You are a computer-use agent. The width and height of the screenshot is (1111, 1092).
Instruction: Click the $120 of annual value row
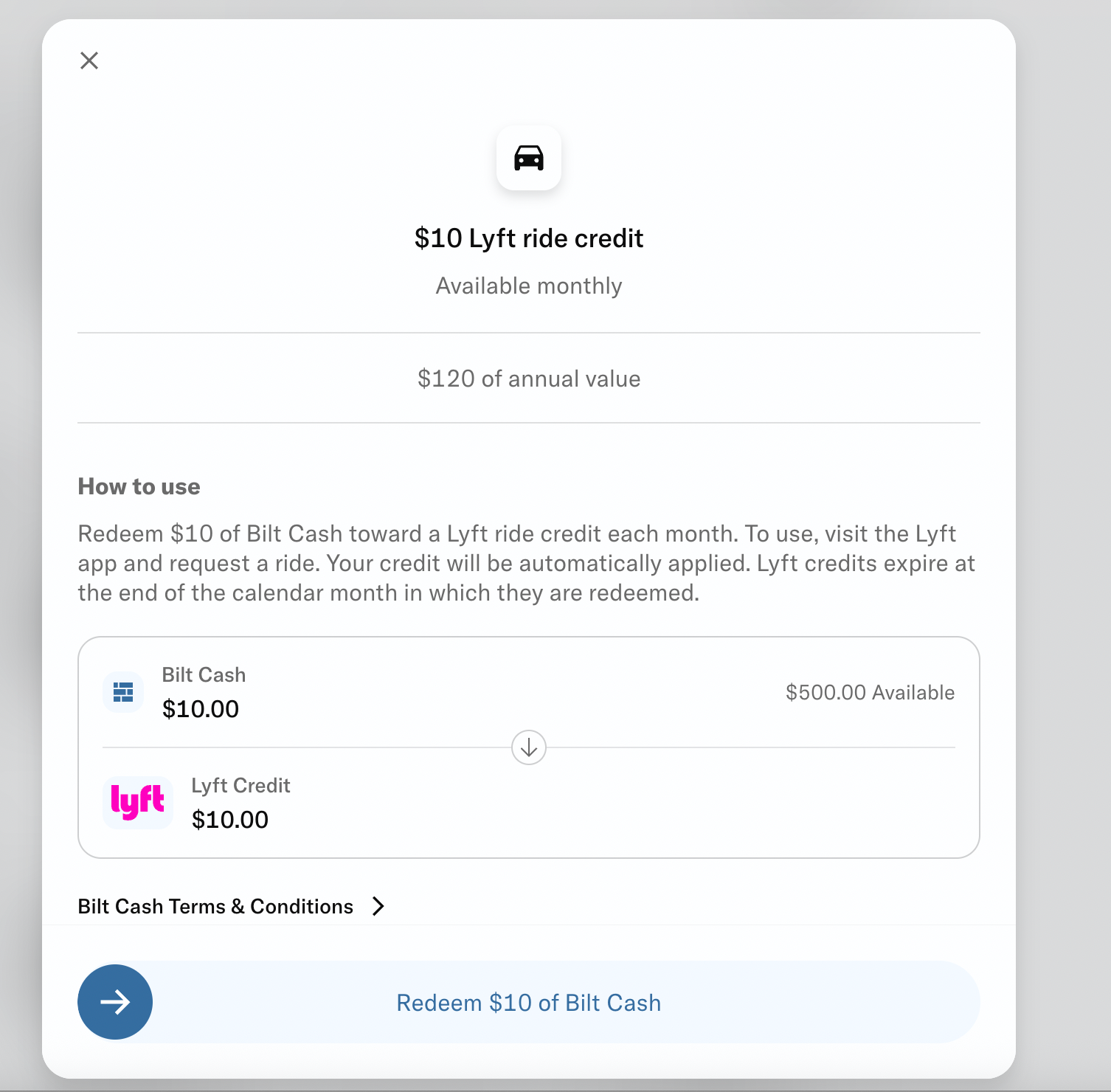[x=528, y=378]
